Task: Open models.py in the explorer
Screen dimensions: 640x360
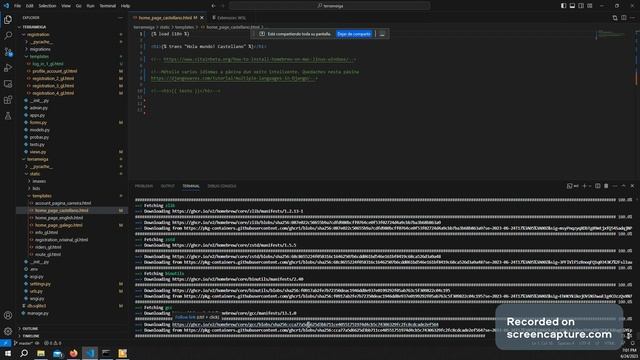Action: coord(40,130)
